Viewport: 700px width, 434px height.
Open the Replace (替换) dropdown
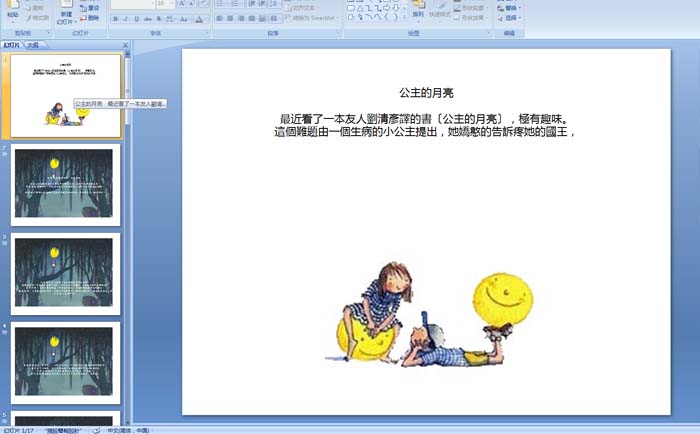(x=509, y=8)
